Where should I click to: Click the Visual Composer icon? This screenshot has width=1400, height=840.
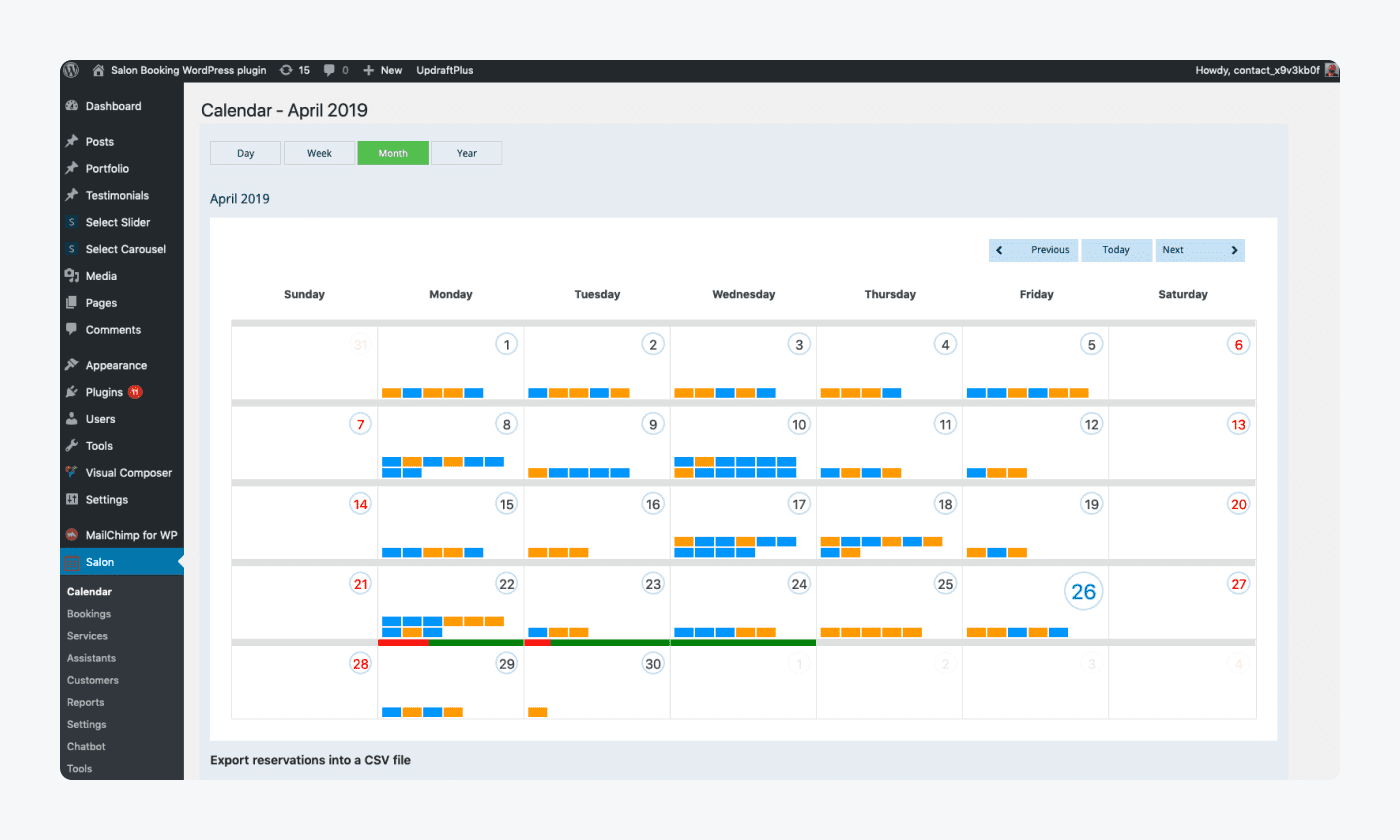coord(72,473)
